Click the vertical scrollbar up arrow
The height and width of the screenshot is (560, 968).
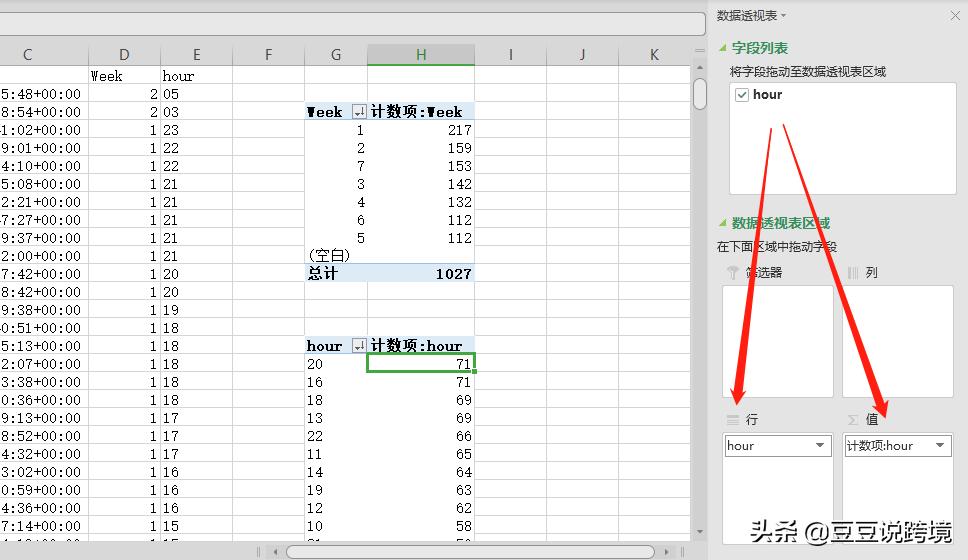point(699,67)
